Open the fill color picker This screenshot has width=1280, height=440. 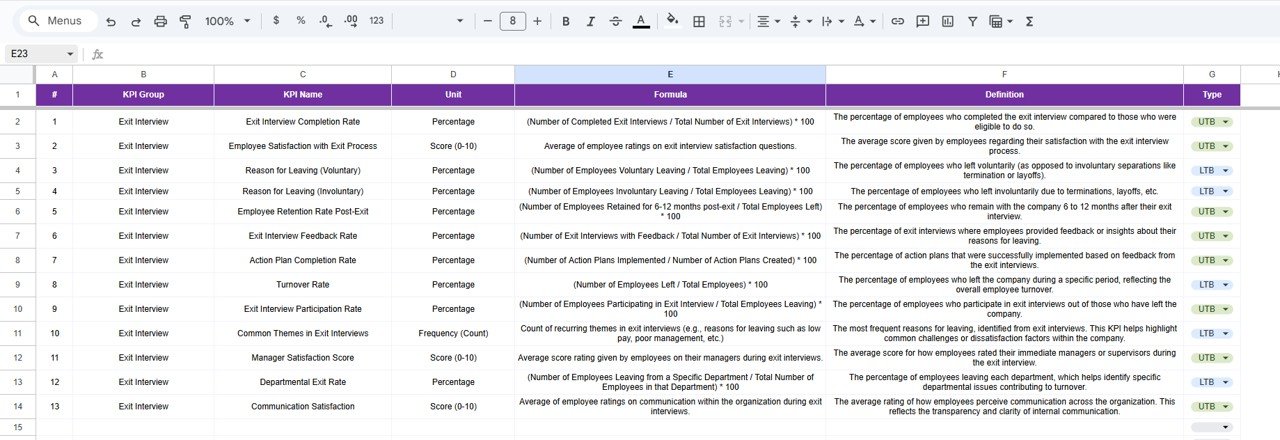pyautogui.click(x=672, y=21)
